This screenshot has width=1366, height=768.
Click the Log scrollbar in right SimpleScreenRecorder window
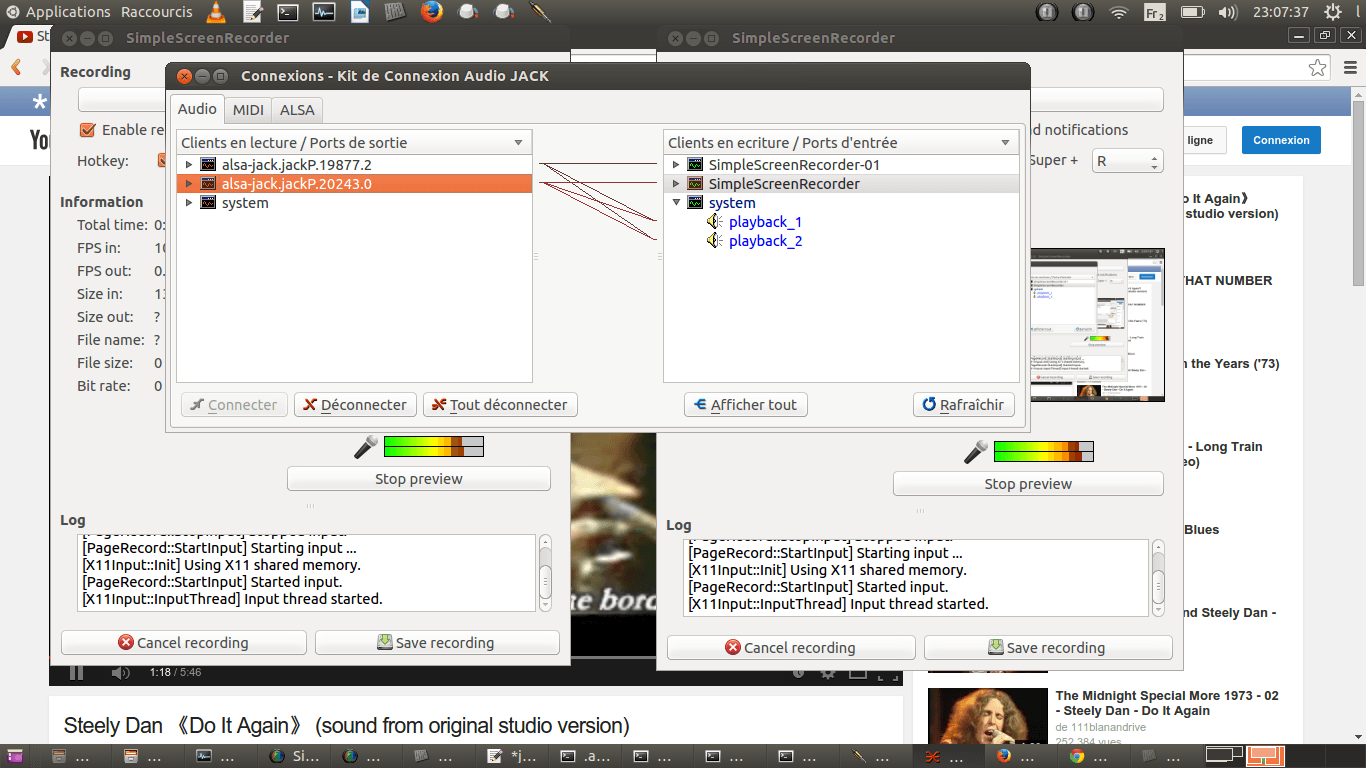pos(1158,578)
